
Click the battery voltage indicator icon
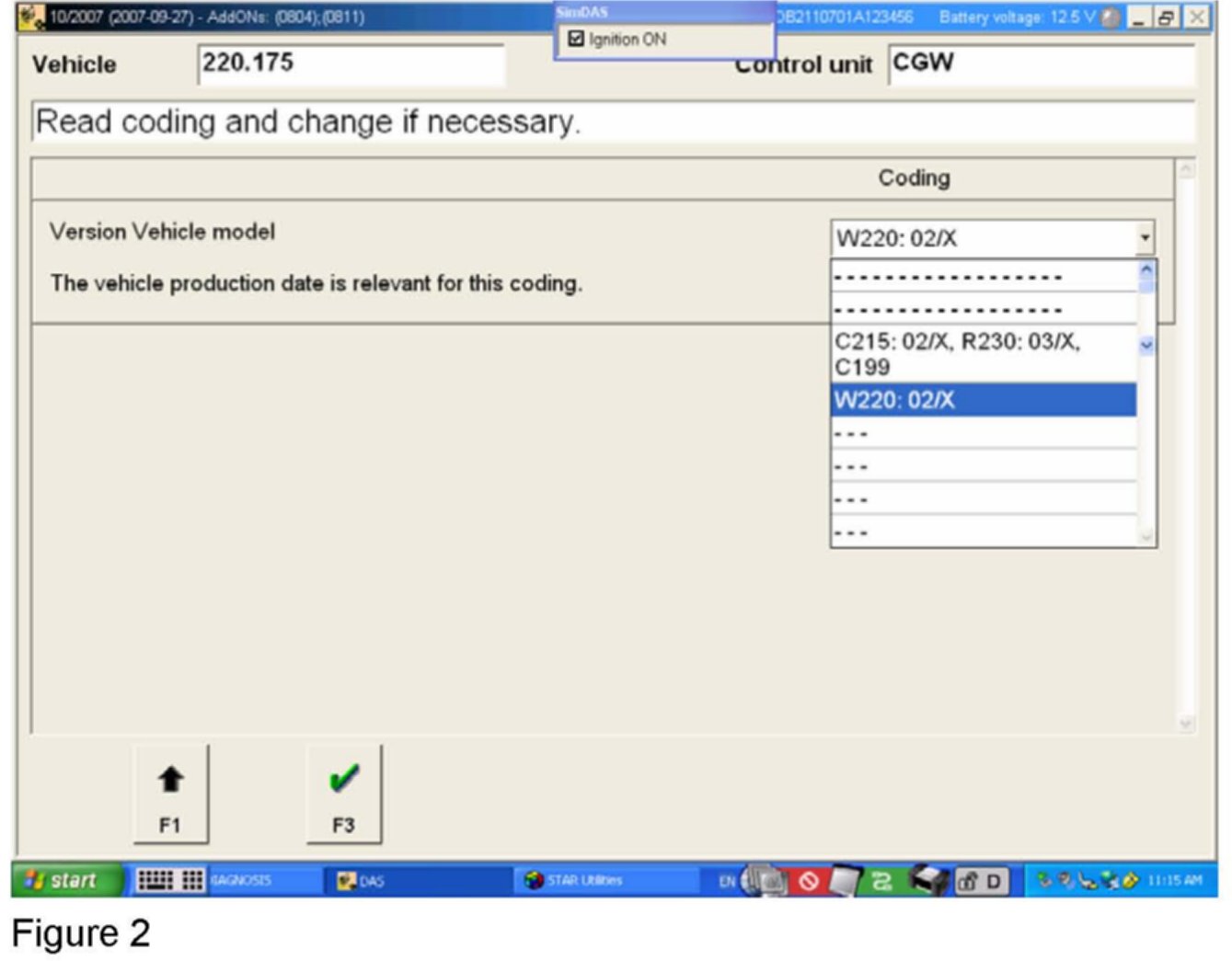pos(1111,17)
